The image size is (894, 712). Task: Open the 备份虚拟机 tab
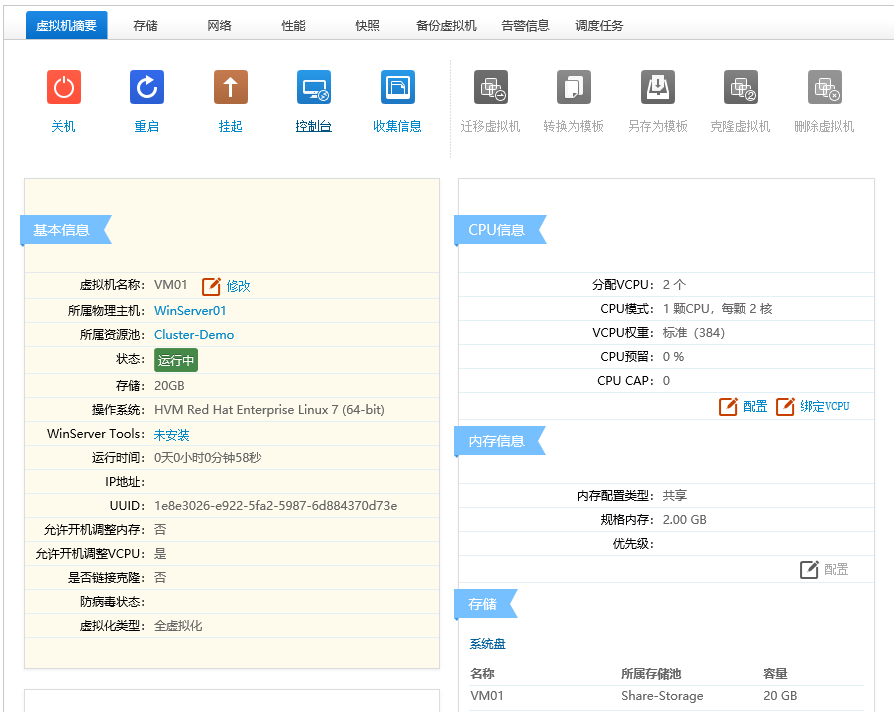[x=446, y=26]
